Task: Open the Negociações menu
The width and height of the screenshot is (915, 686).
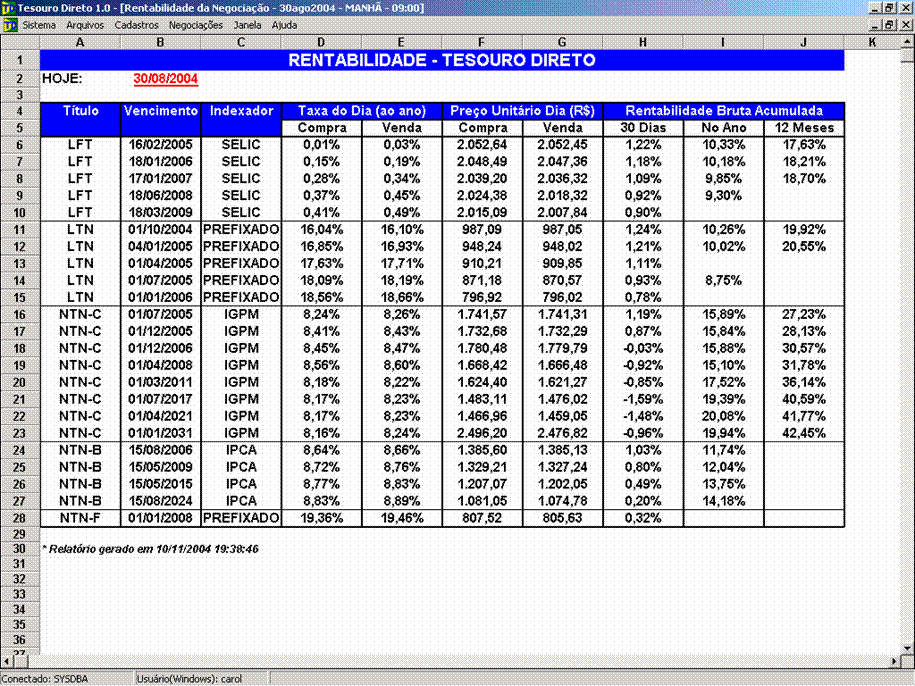Action: tap(196, 24)
